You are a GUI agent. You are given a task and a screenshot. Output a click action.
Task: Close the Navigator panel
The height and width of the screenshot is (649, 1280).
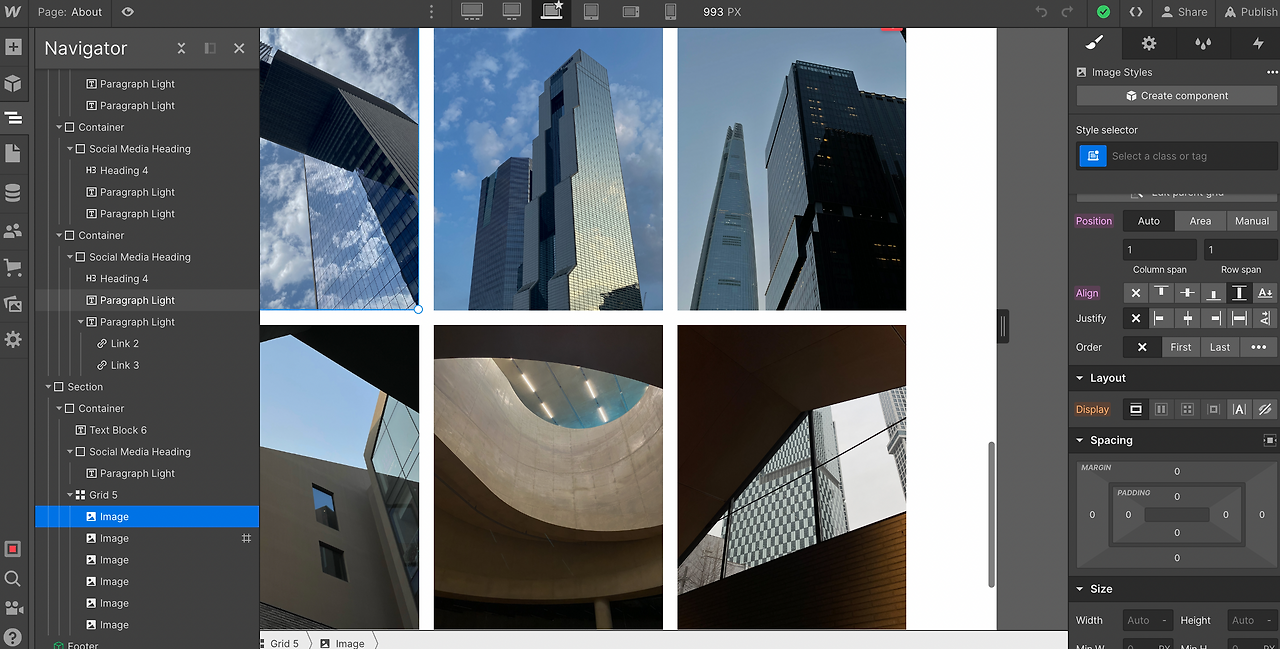coord(239,48)
